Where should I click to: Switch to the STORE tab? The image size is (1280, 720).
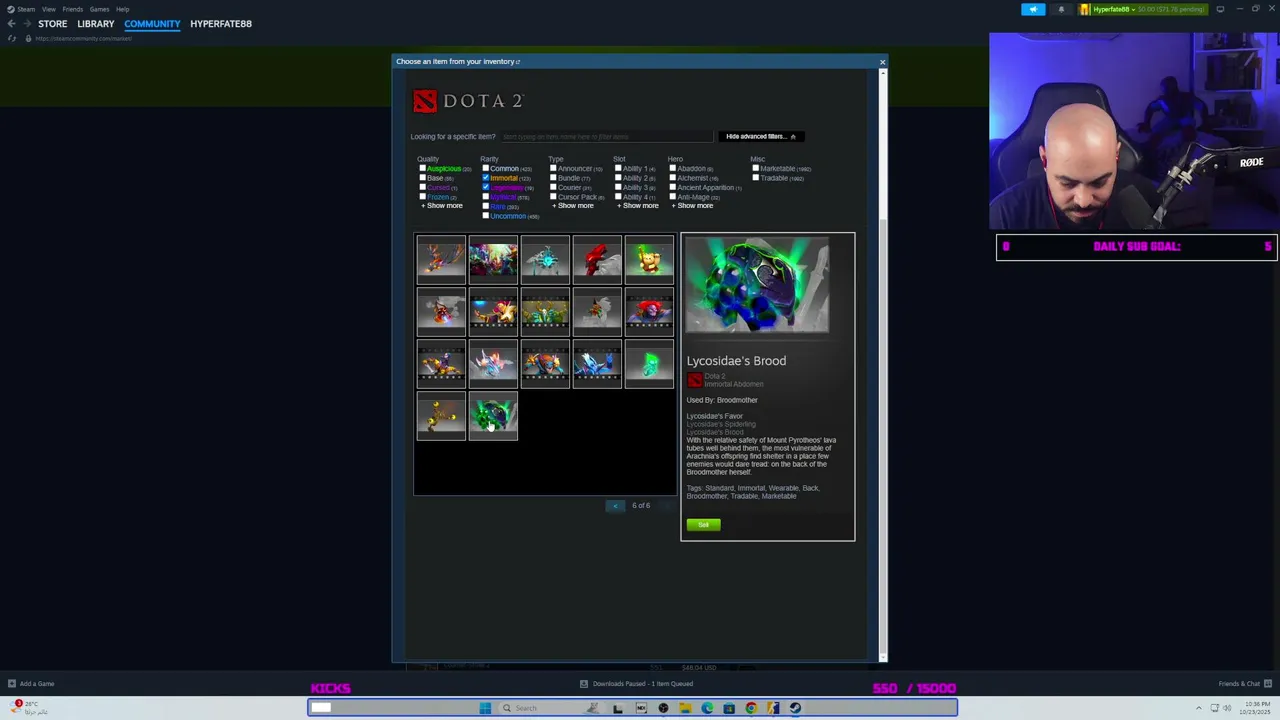pyautogui.click(x=53, y=24)
